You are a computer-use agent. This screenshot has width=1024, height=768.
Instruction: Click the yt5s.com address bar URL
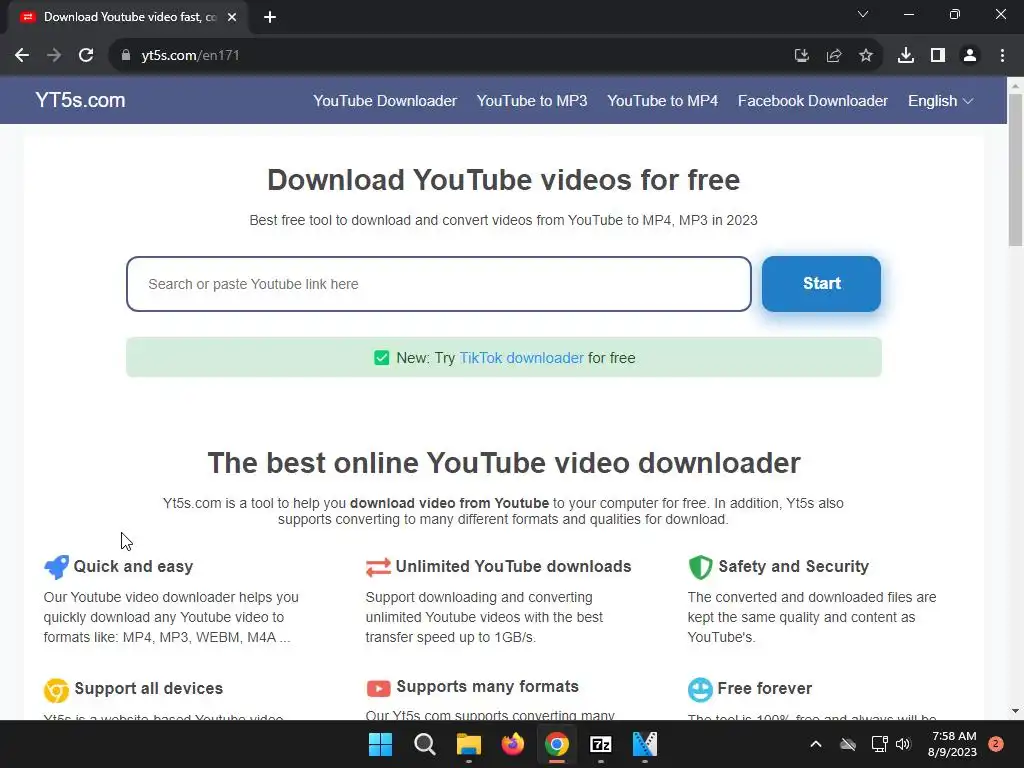pos(190,56)
